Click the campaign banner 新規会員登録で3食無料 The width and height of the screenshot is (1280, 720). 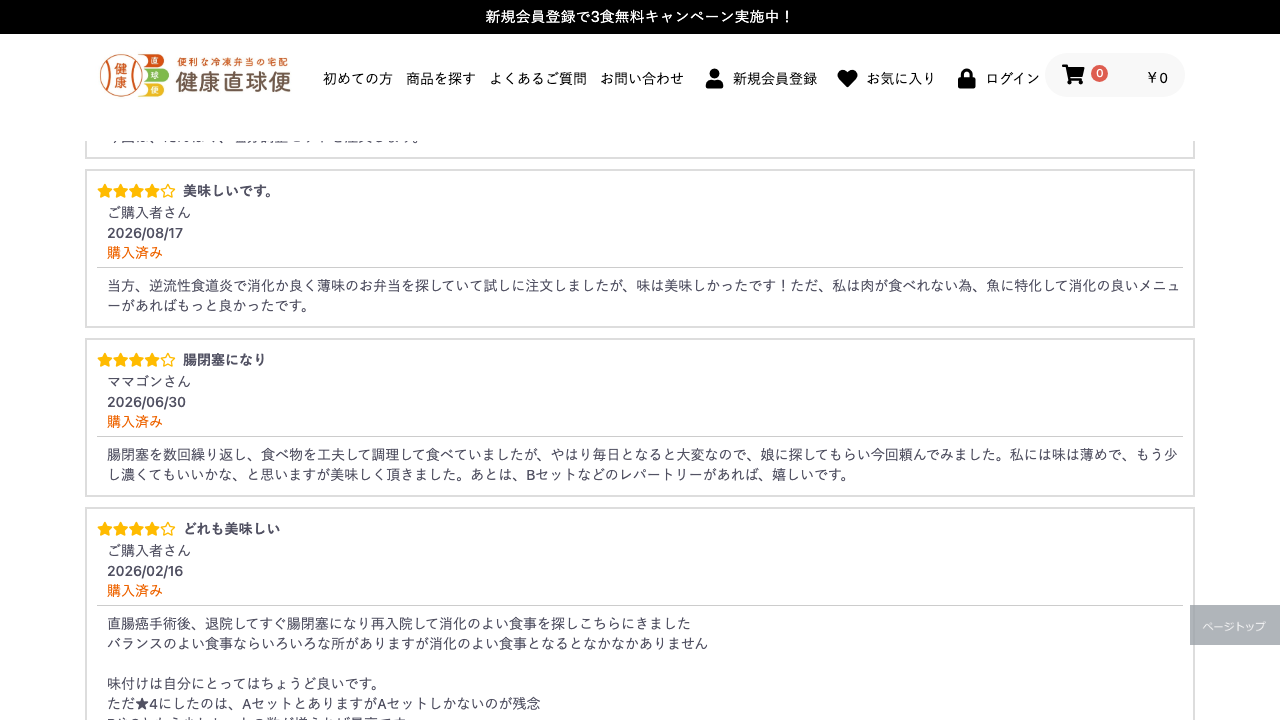pyautogui.click(x=640, y=17)
